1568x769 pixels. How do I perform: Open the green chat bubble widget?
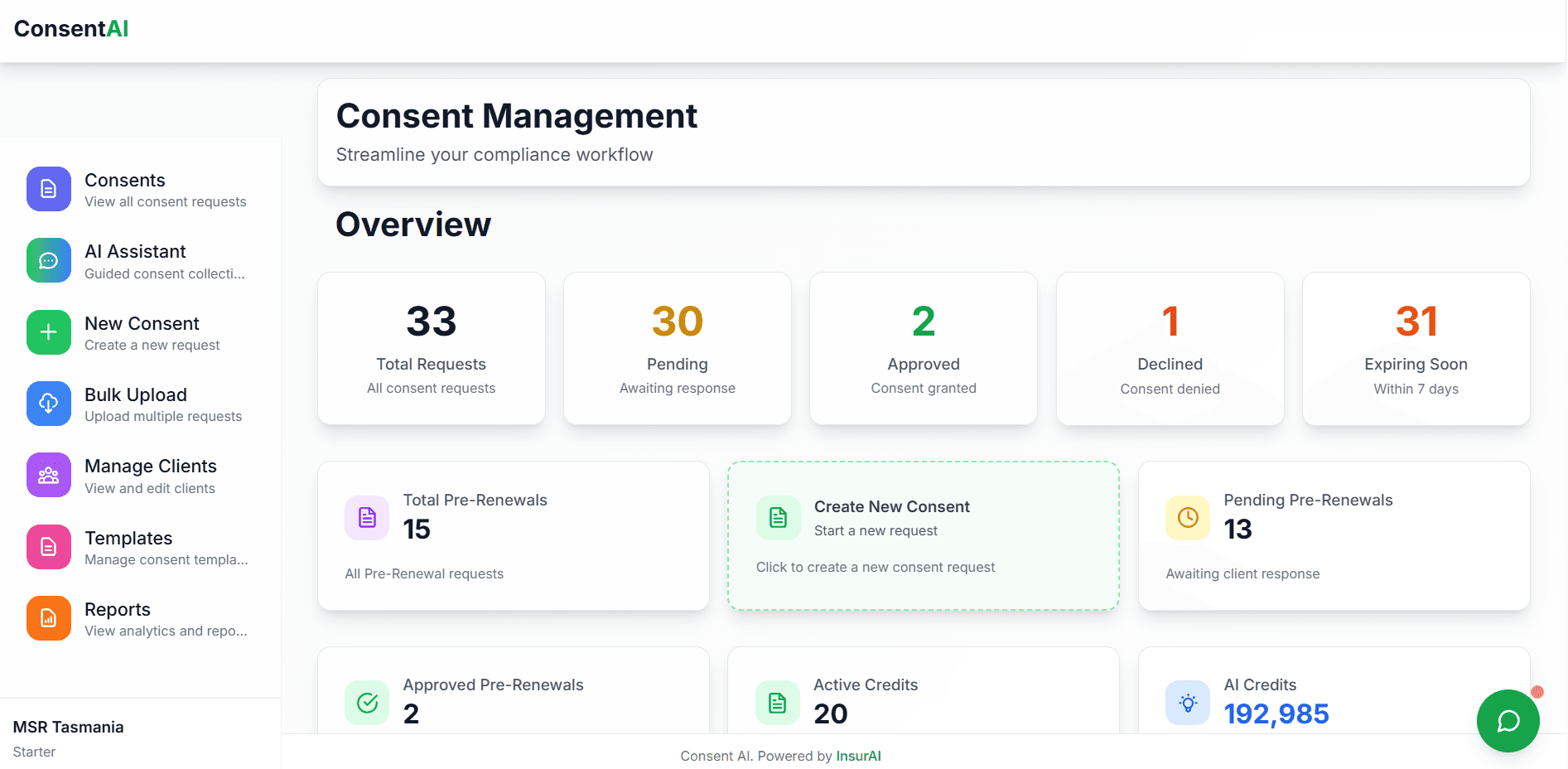[x=1508, y=721]
